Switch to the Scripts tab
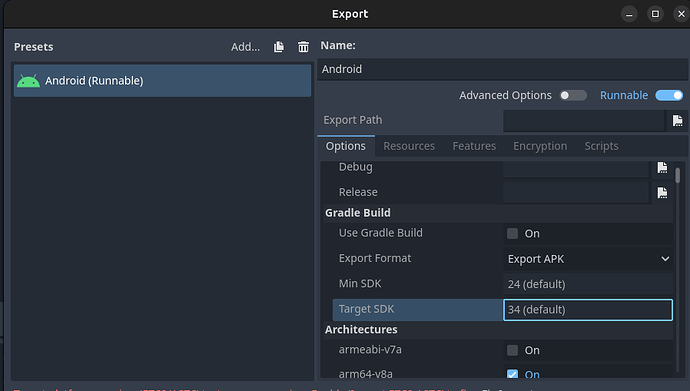The height and width of the screenshot is (391, 690). click(x=601, y=146)
